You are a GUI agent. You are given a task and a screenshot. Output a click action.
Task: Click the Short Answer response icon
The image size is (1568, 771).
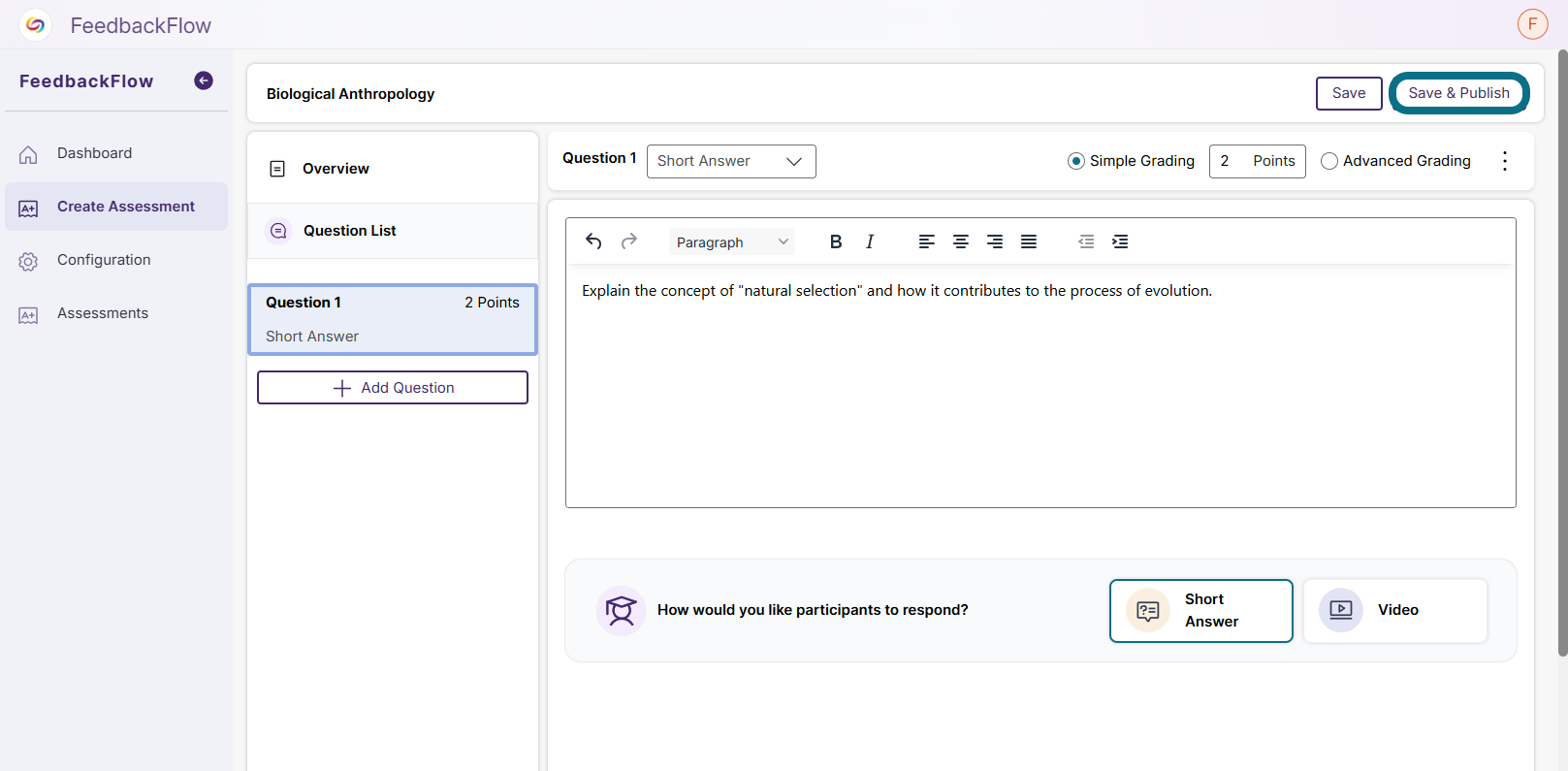click(1148, 611)
